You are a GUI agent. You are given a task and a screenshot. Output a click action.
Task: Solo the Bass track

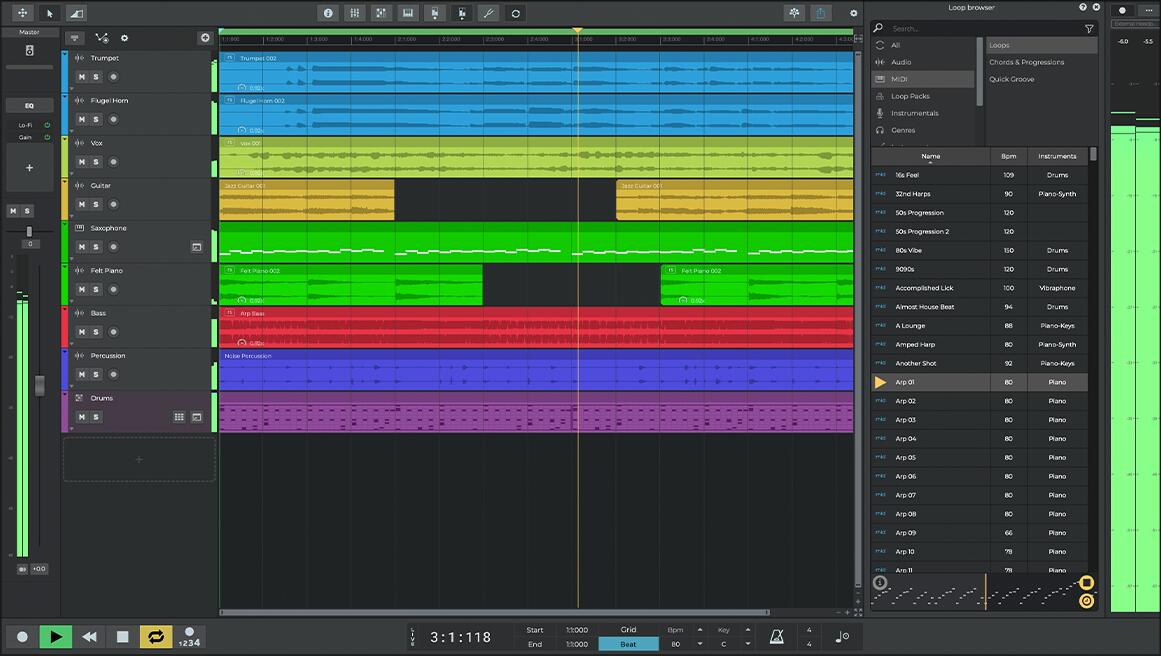tap(95, 331)
